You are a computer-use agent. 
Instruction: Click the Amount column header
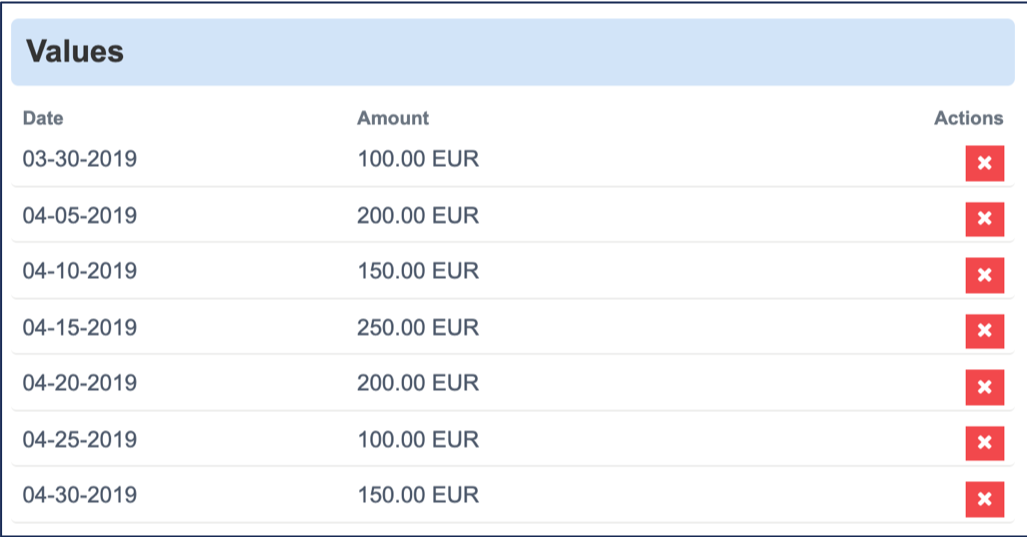pyautogui.click(x=393, y=118)
